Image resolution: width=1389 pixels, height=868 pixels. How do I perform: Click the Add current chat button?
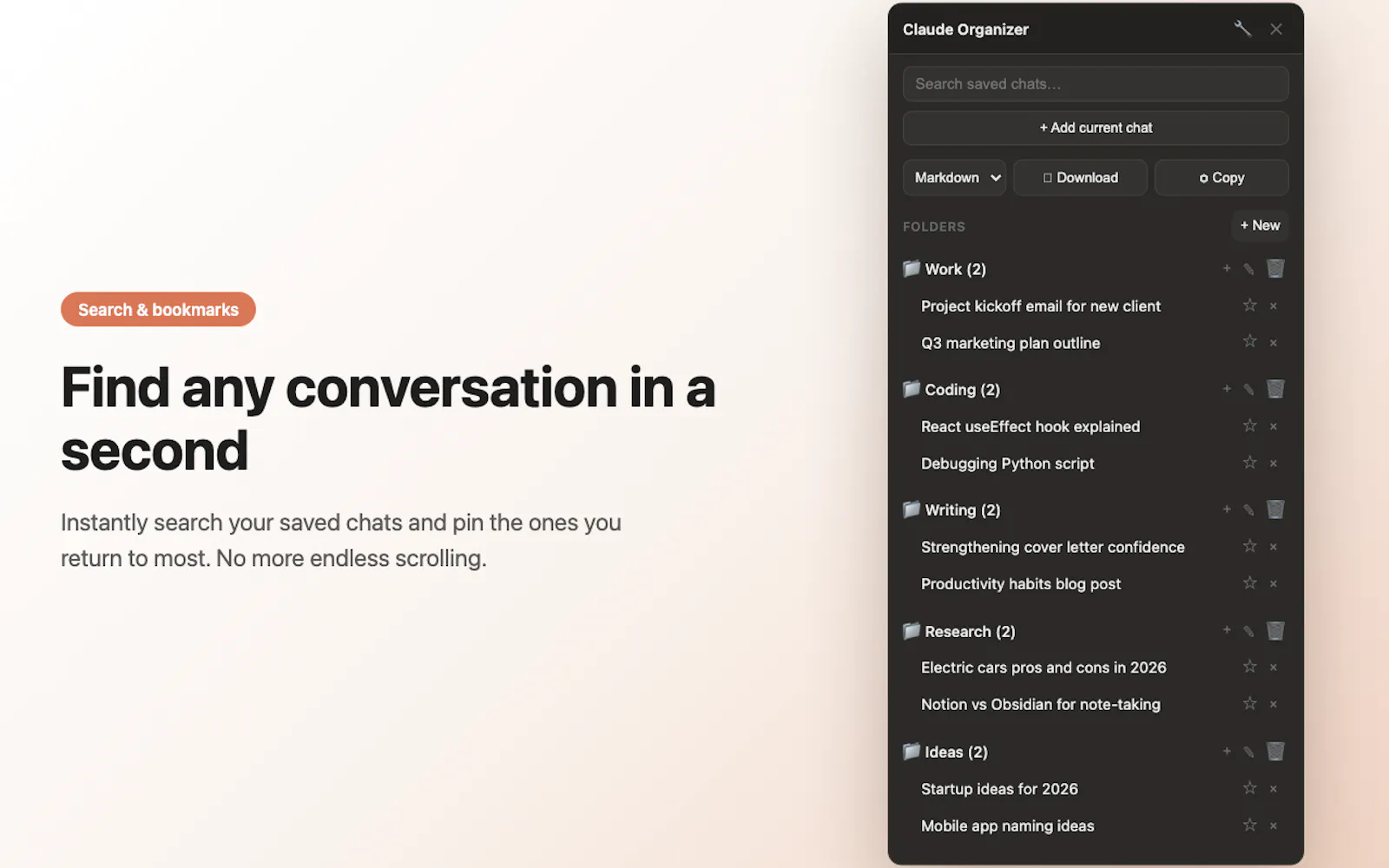coord(1096,128)
